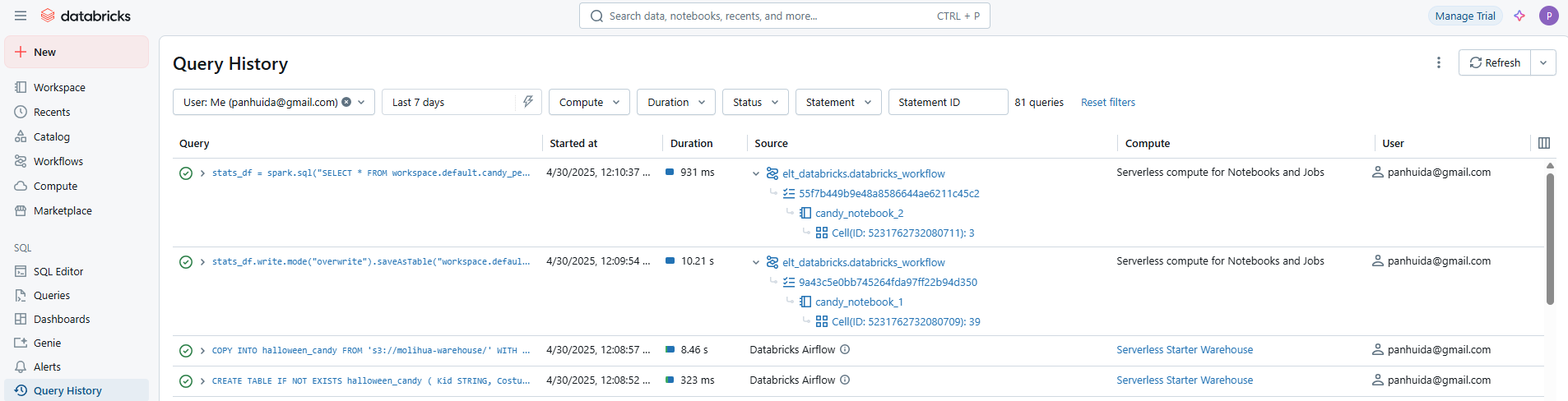The height and width of the screenshot is (401, 1568).
Task: Select Query History in the sidebar
Action: click(77, 390)
